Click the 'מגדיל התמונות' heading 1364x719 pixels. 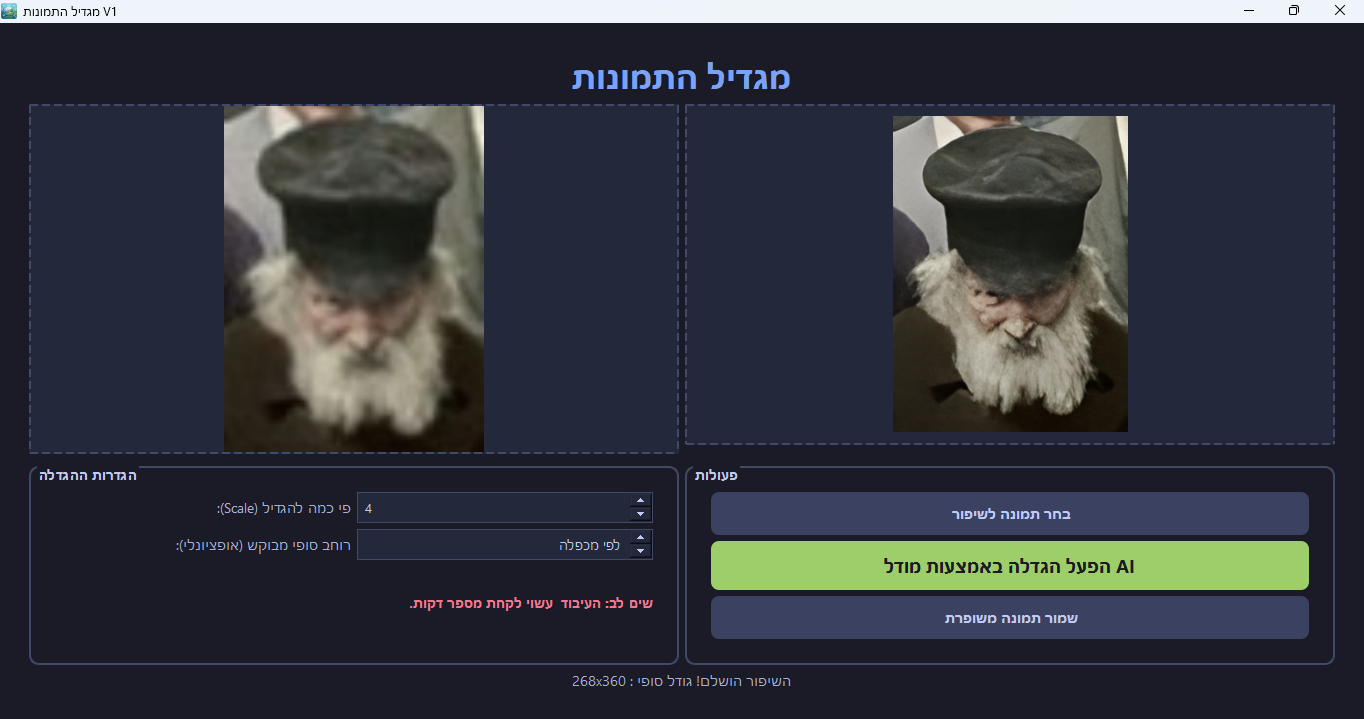coord(681,77)
